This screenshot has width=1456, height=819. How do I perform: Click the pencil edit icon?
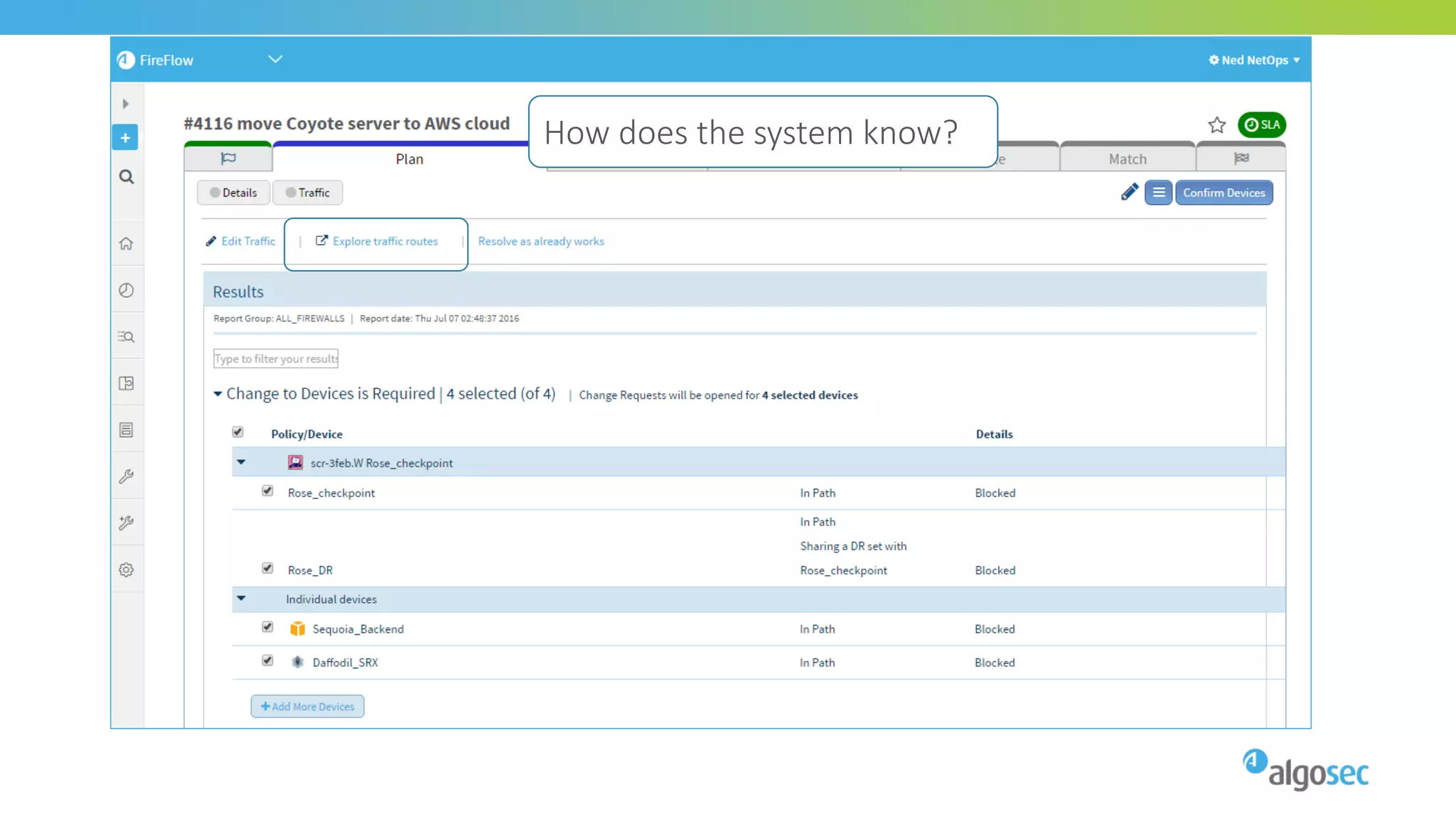[x=1130, y=192]
